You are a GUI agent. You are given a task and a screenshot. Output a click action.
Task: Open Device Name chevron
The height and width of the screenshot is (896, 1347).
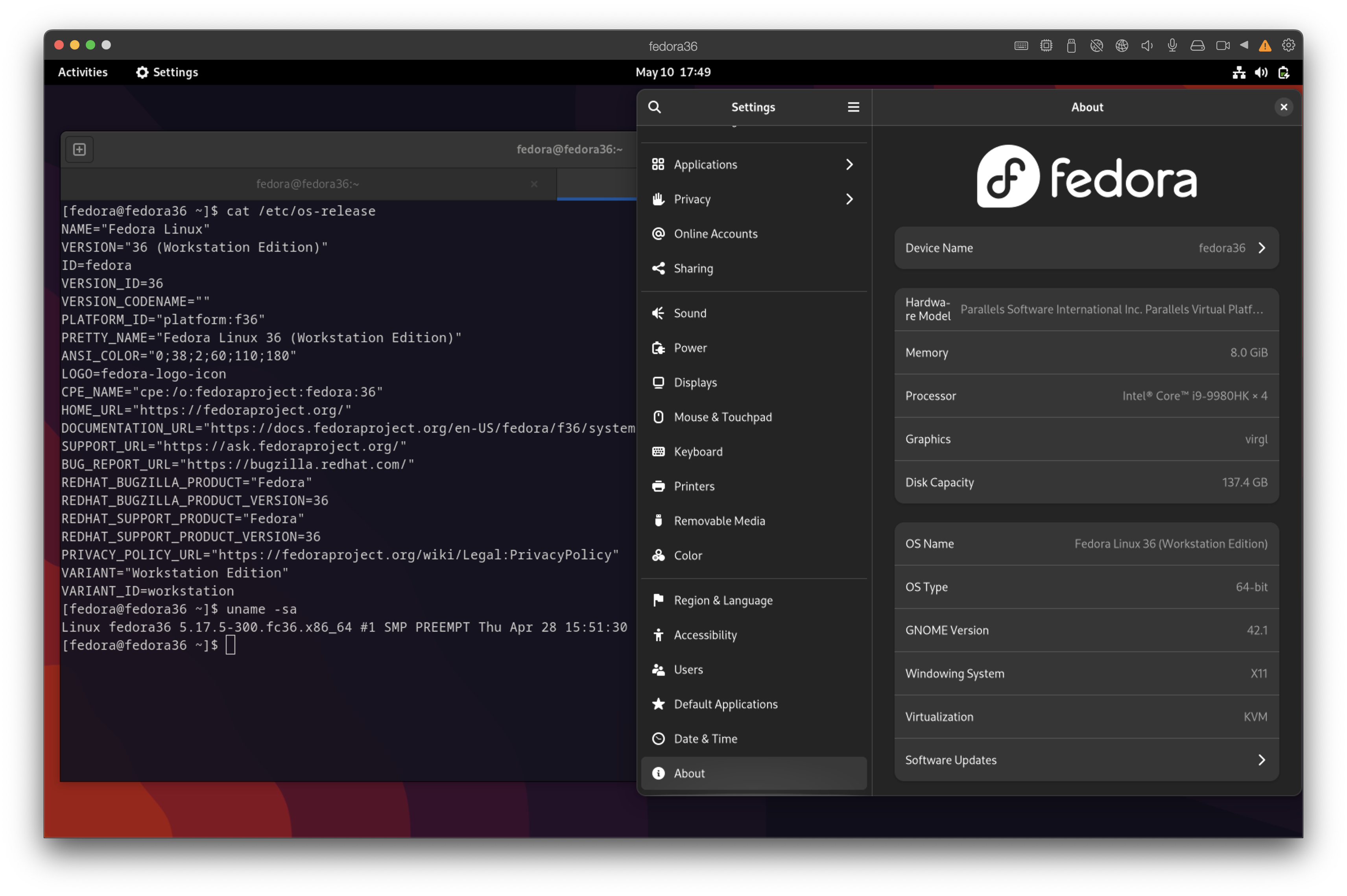(x=1262, y=248)
